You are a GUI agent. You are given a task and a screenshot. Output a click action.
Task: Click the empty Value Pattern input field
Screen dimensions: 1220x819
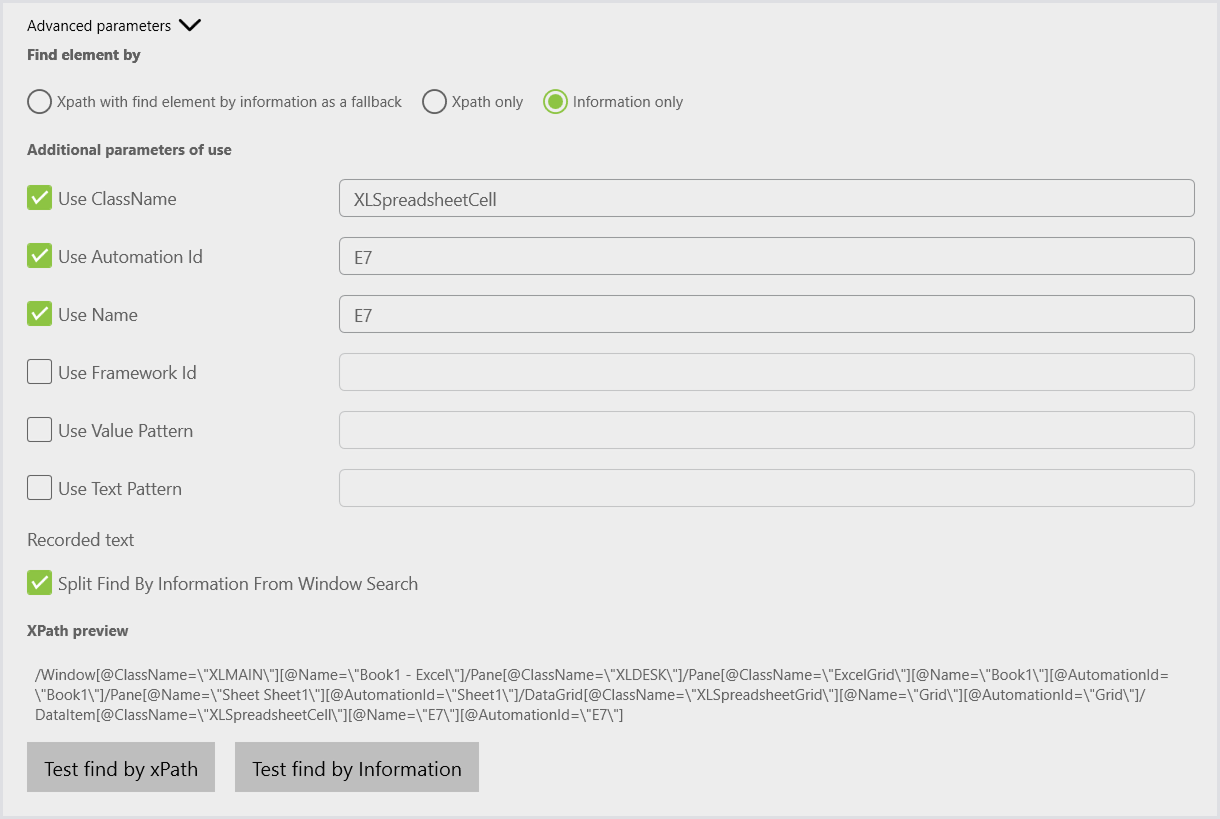tap(767, 430)
